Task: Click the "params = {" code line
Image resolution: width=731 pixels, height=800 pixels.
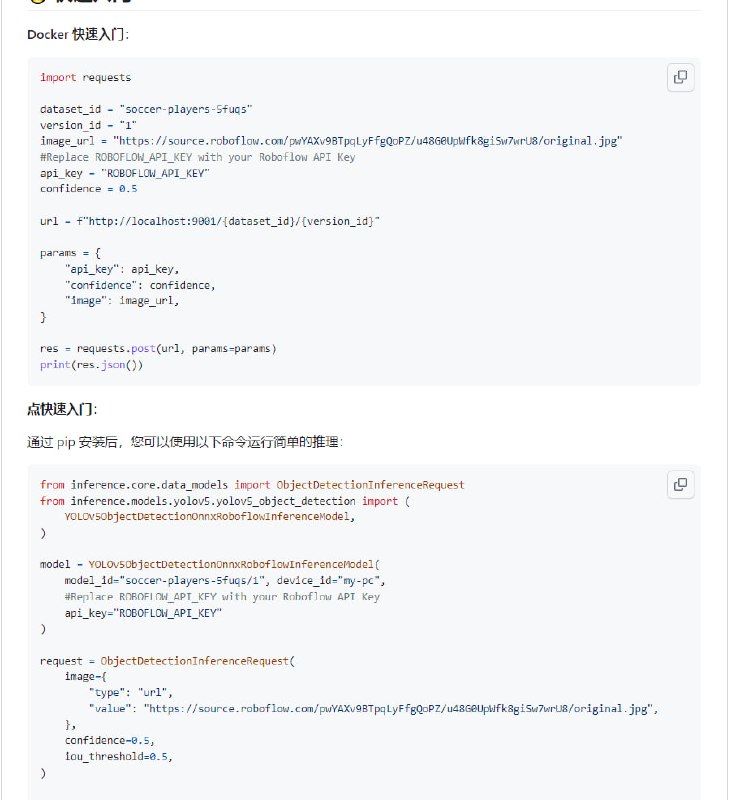Action: click(70, 253)
